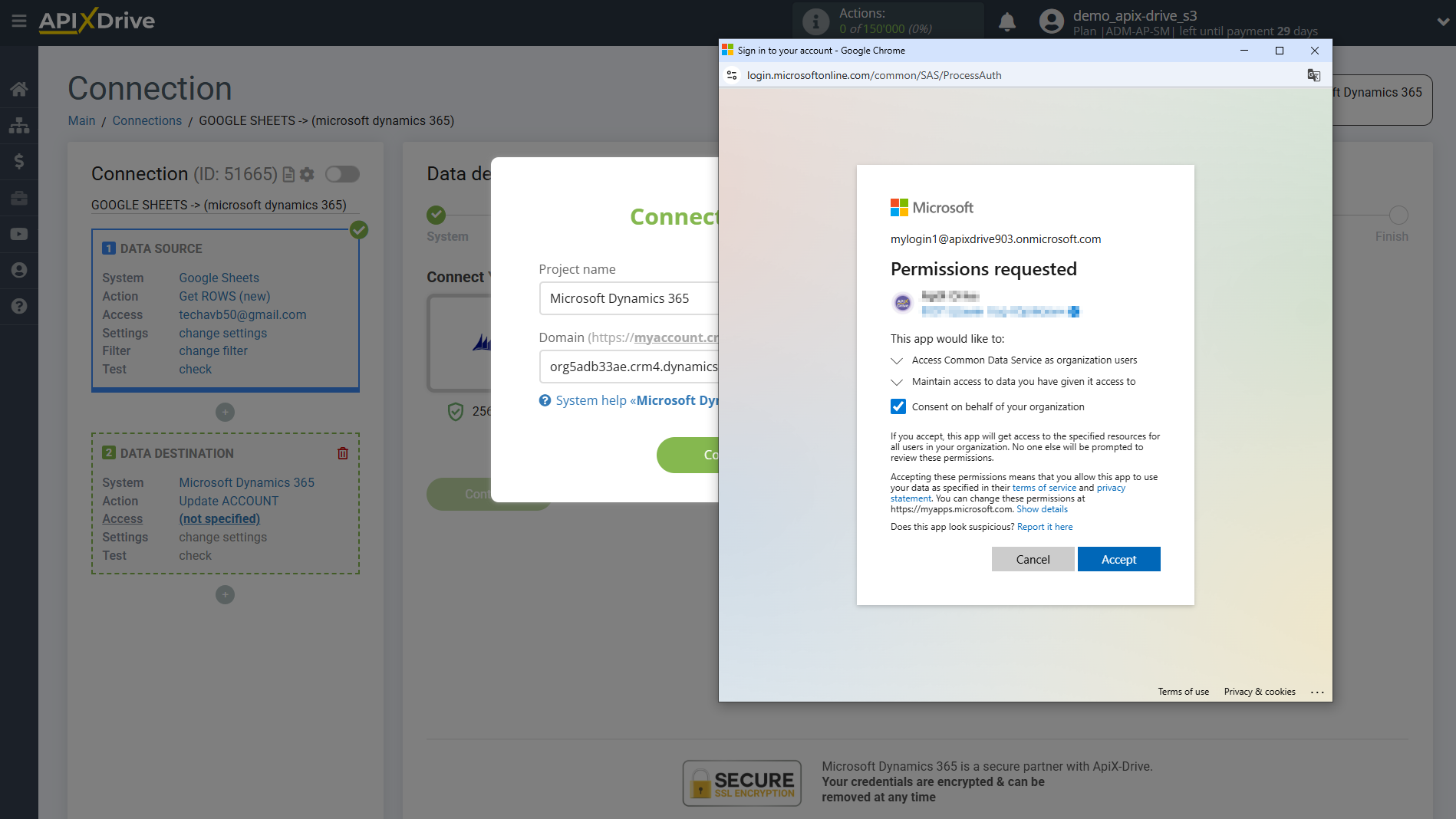Click System help question mark icon

tap(545, 400)
